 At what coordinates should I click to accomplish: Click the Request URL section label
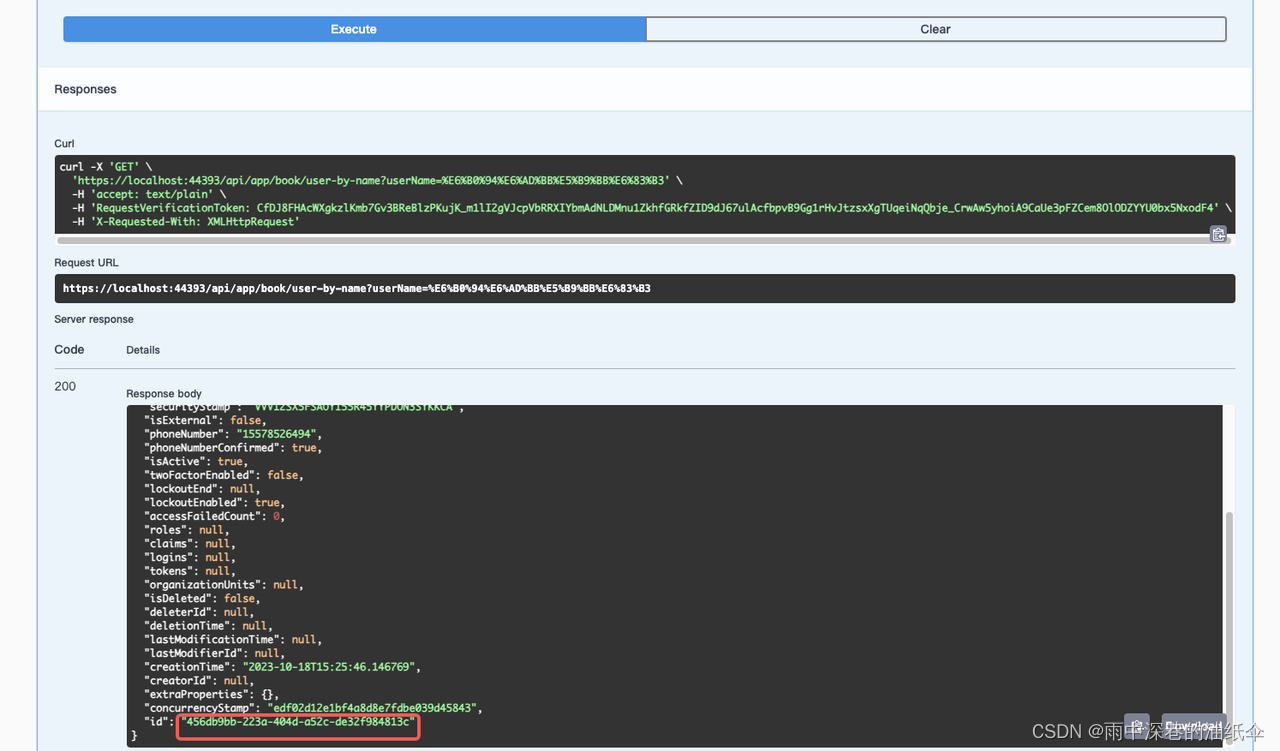(86, 263)
